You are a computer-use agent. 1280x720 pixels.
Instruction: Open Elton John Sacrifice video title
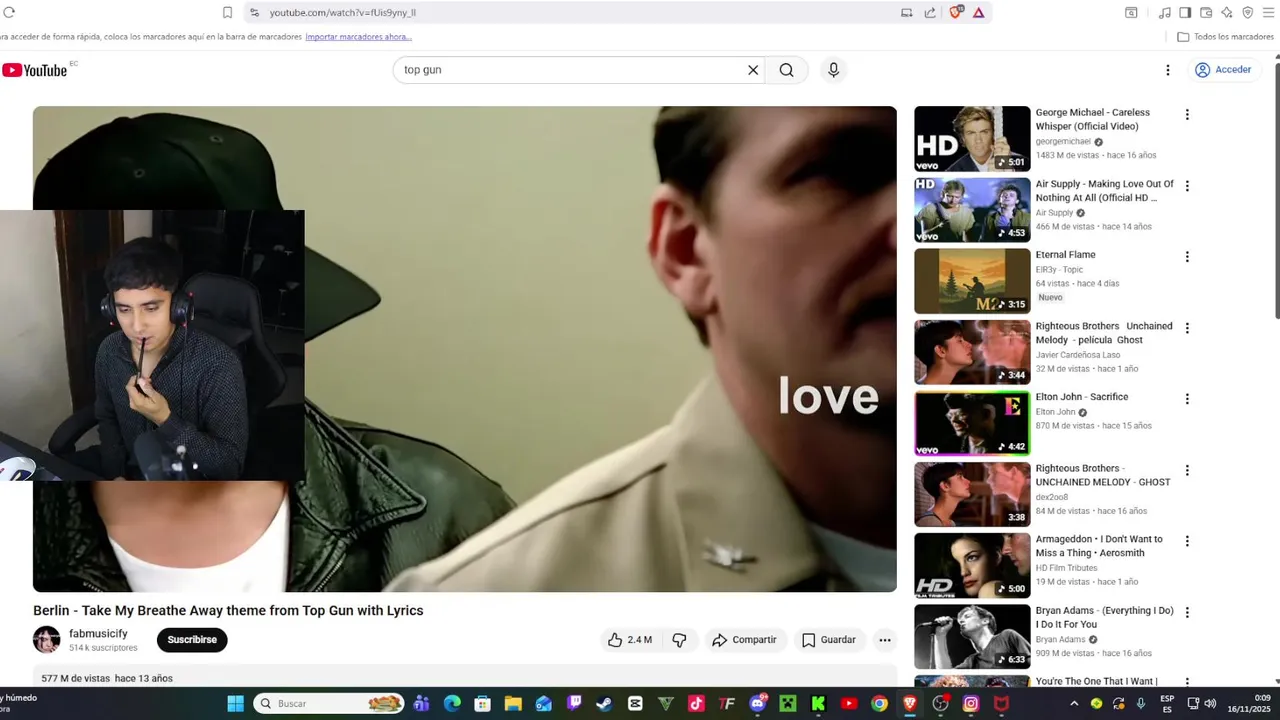click(1082, 397)
